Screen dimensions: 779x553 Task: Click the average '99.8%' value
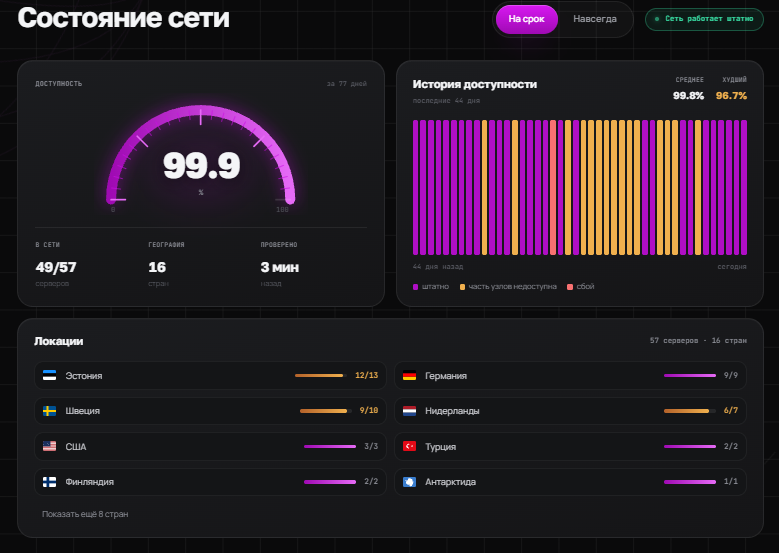[x=688, y=95]
